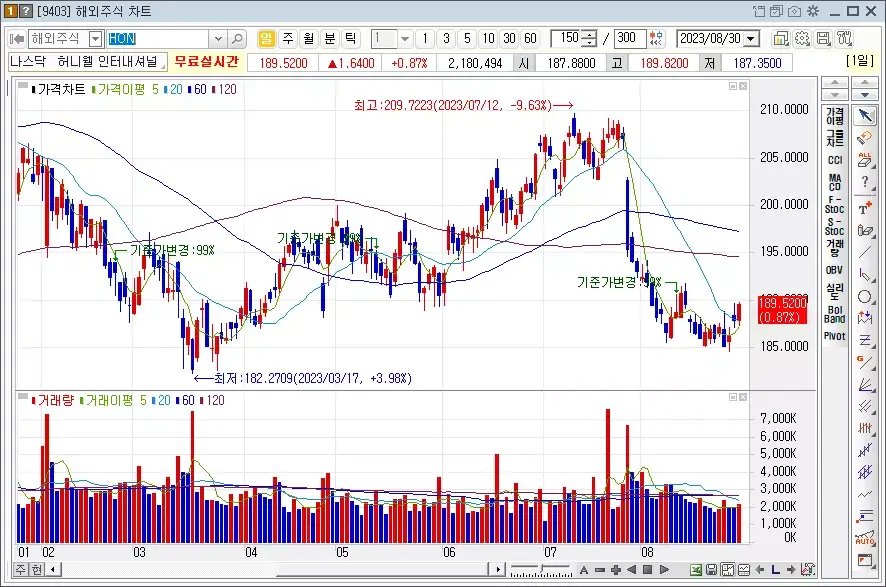The image size is (886, 587).
Task: Toggle monthly (월) chart period
Action: [x=309, y=38]
